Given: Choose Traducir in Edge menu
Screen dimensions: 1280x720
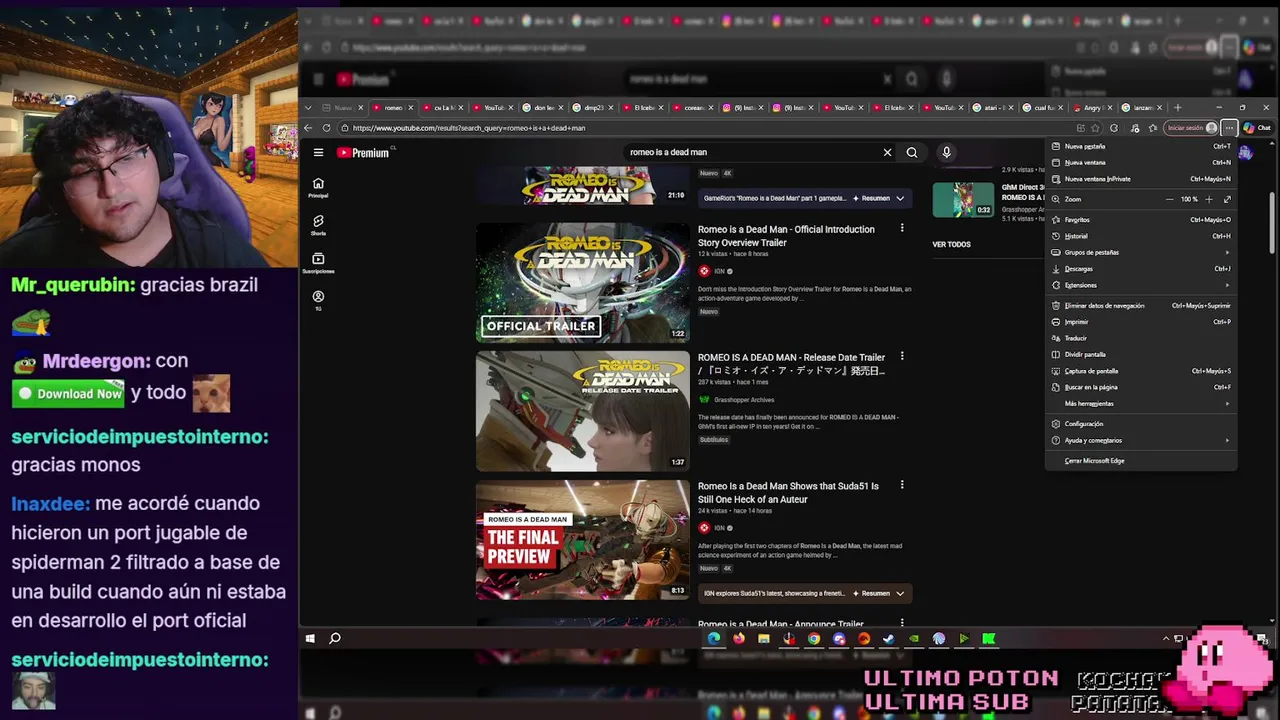Looking at the screenshot, I should [1141, 338].
